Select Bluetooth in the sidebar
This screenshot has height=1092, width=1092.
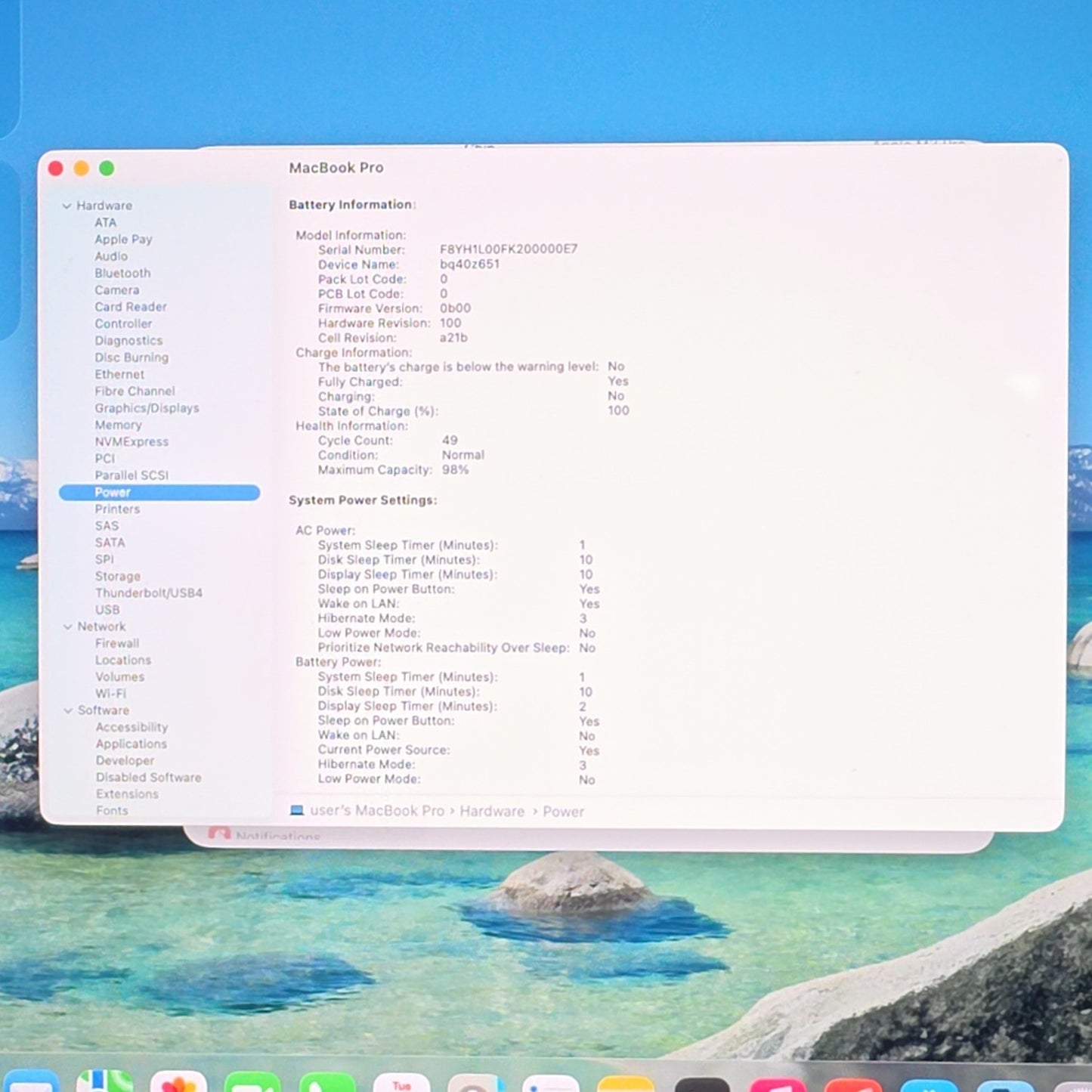click(x=122, y=273)
